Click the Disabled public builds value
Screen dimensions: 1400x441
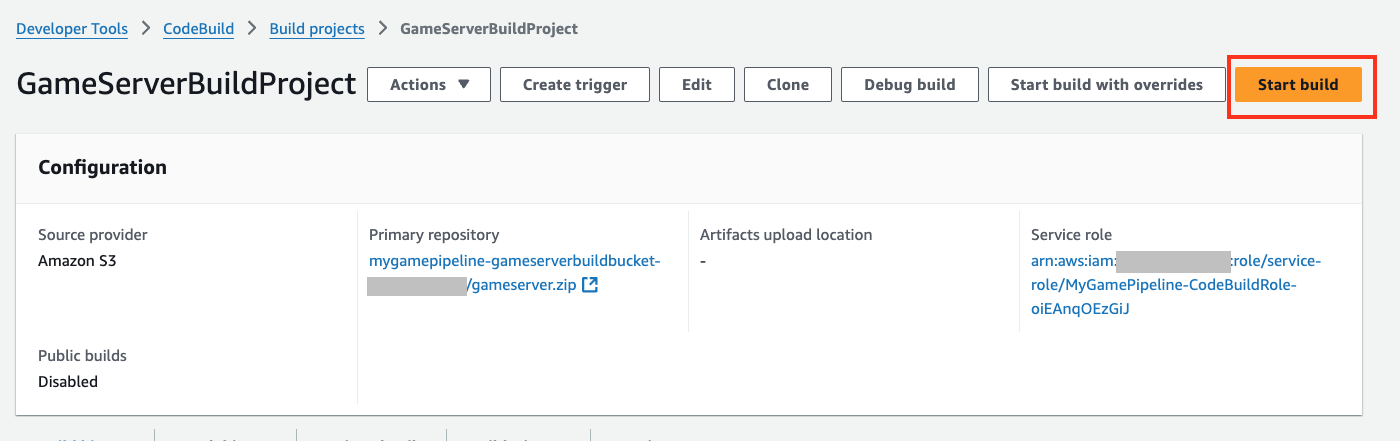[x=68, y=381]
